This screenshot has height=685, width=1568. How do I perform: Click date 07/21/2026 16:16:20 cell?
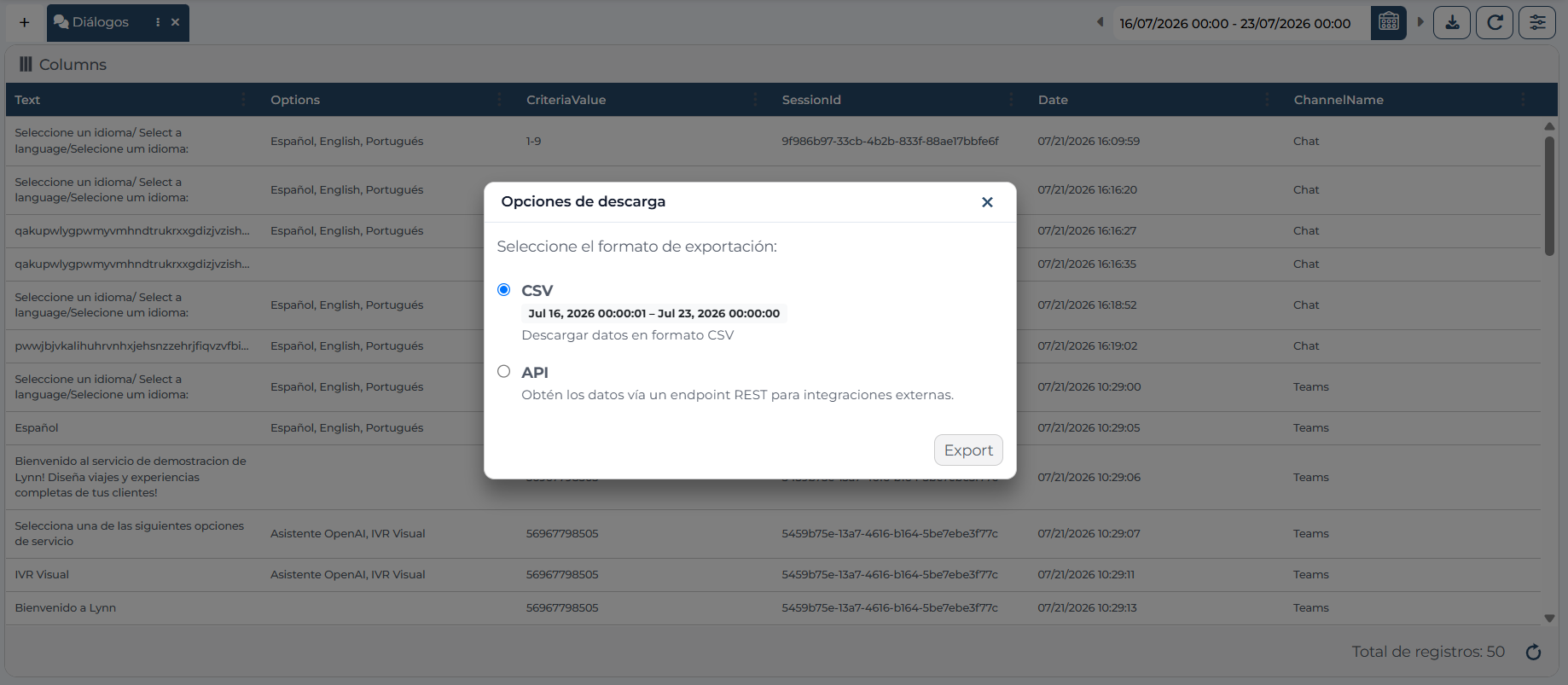coord(1087,189)
